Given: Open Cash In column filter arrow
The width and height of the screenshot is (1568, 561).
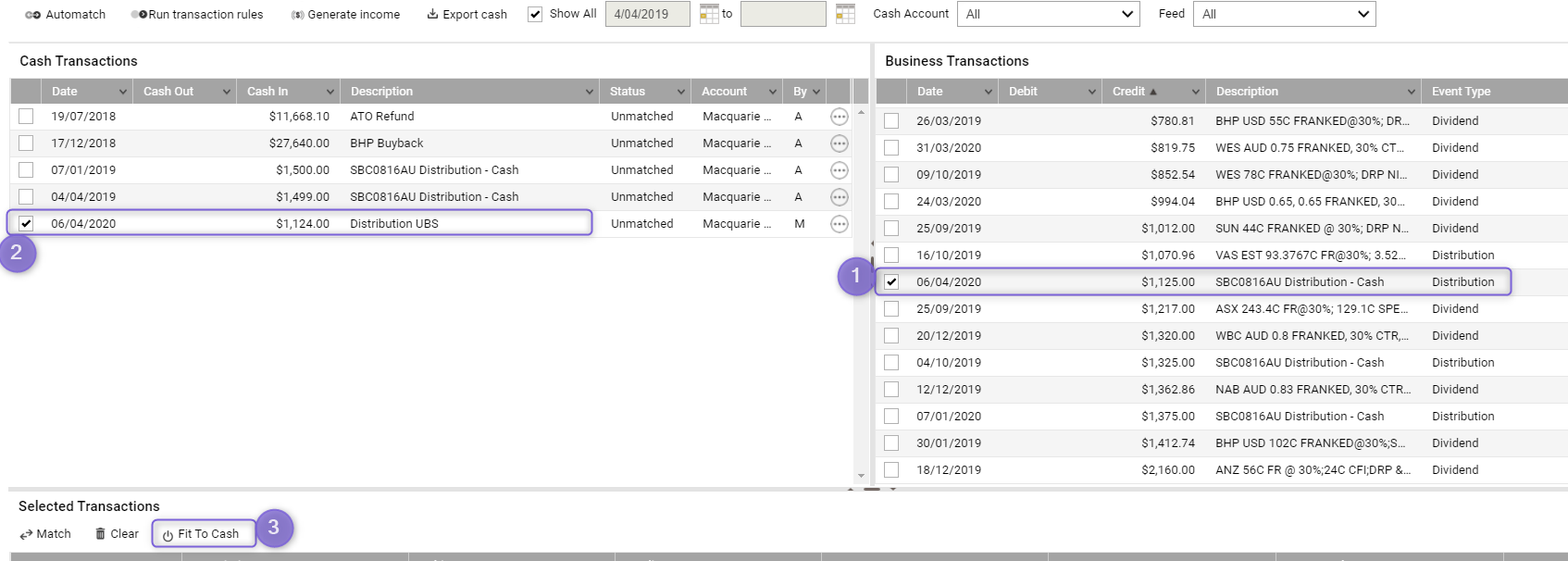Looking at the screenshot, I should point(330,92).
